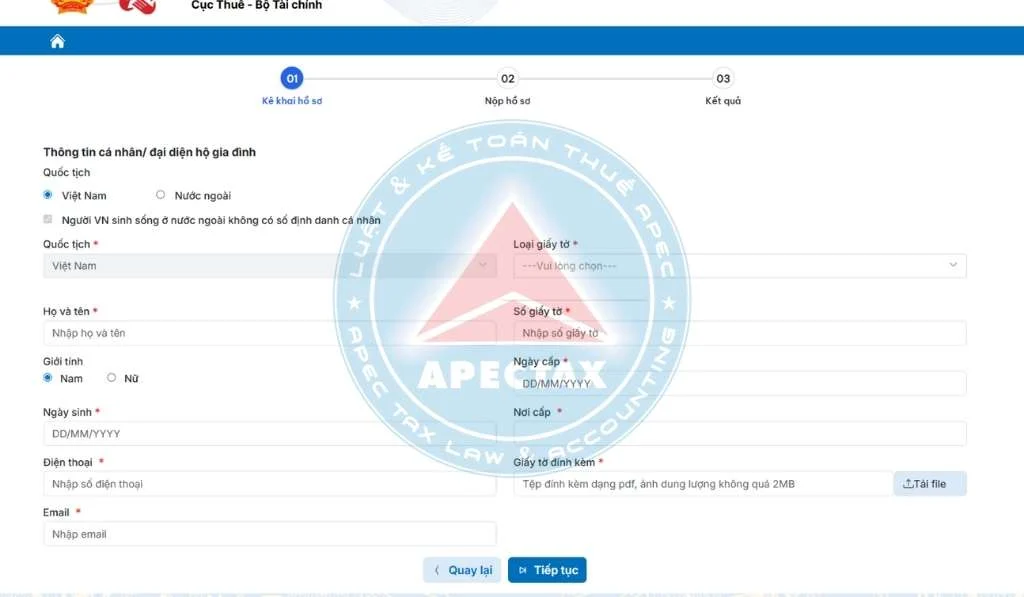This screenshot has width=1024, height=597.
Task: Choose Nữ gender radio button
Action: coord(112,378)
